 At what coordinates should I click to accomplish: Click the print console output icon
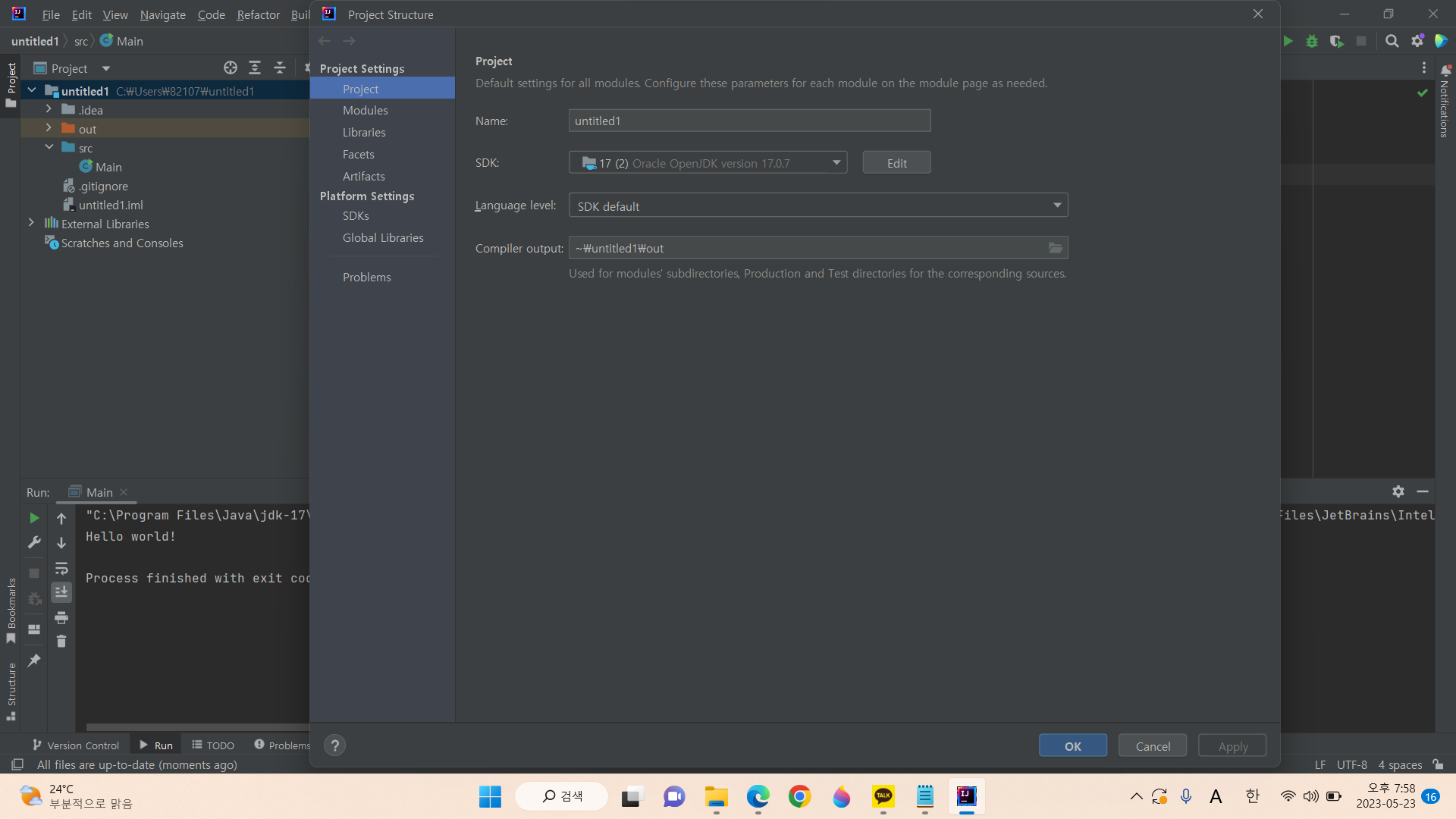coord(61,617)
